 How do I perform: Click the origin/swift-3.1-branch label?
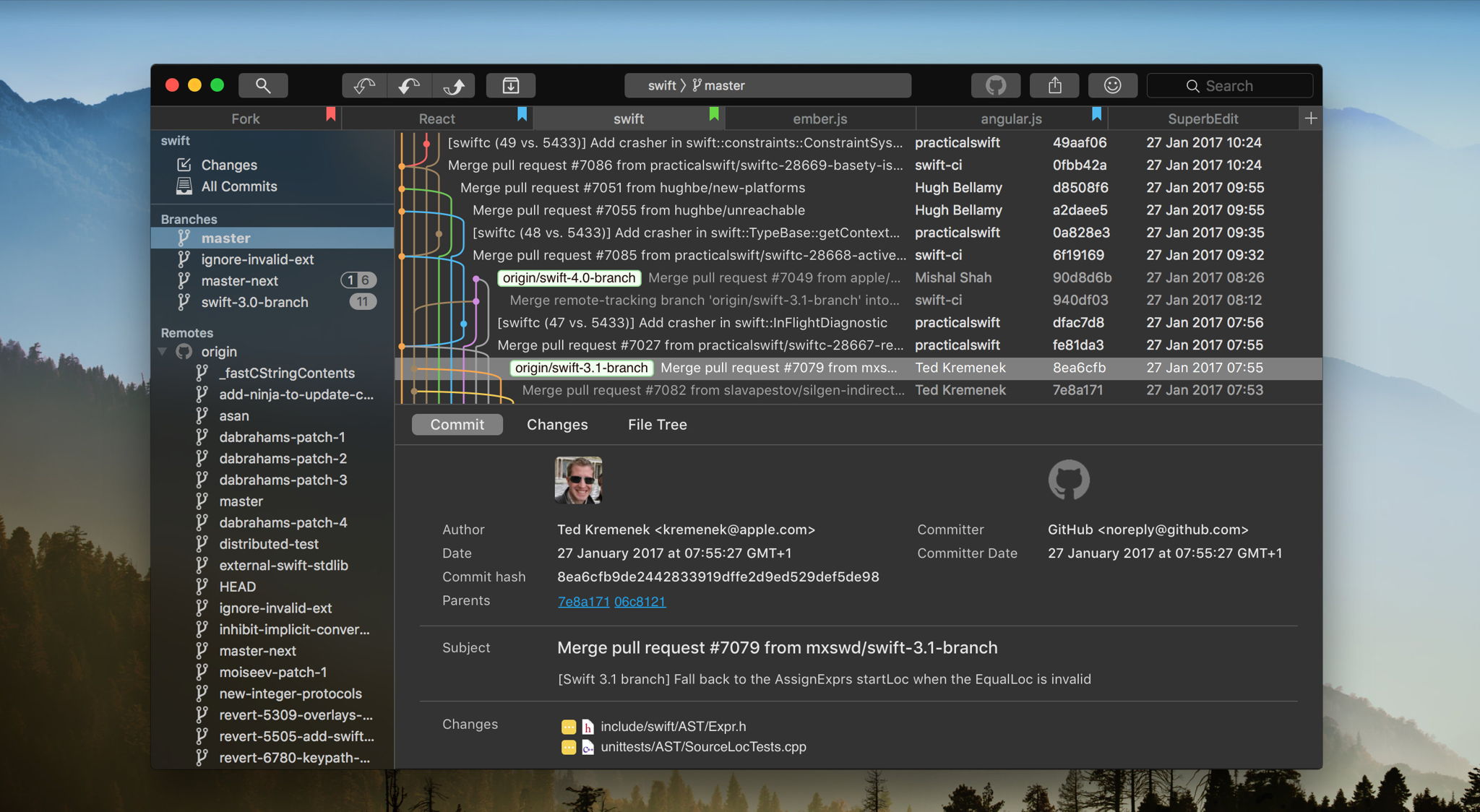581,368
